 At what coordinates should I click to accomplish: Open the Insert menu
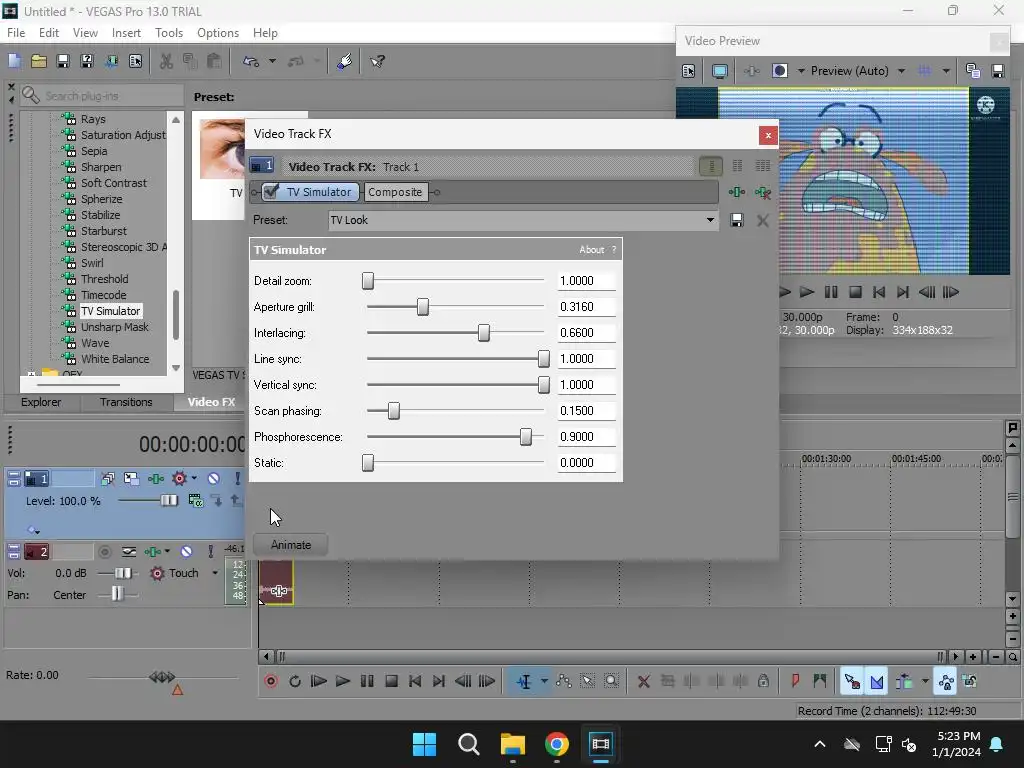tap(126, 33)
